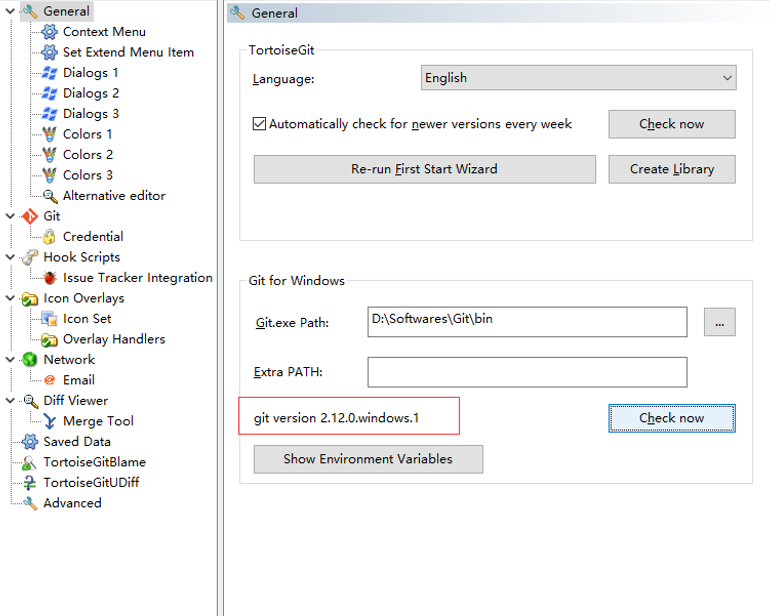Click the Email at-sign icon
The image size is (770, 616).
tap(50, 380)
